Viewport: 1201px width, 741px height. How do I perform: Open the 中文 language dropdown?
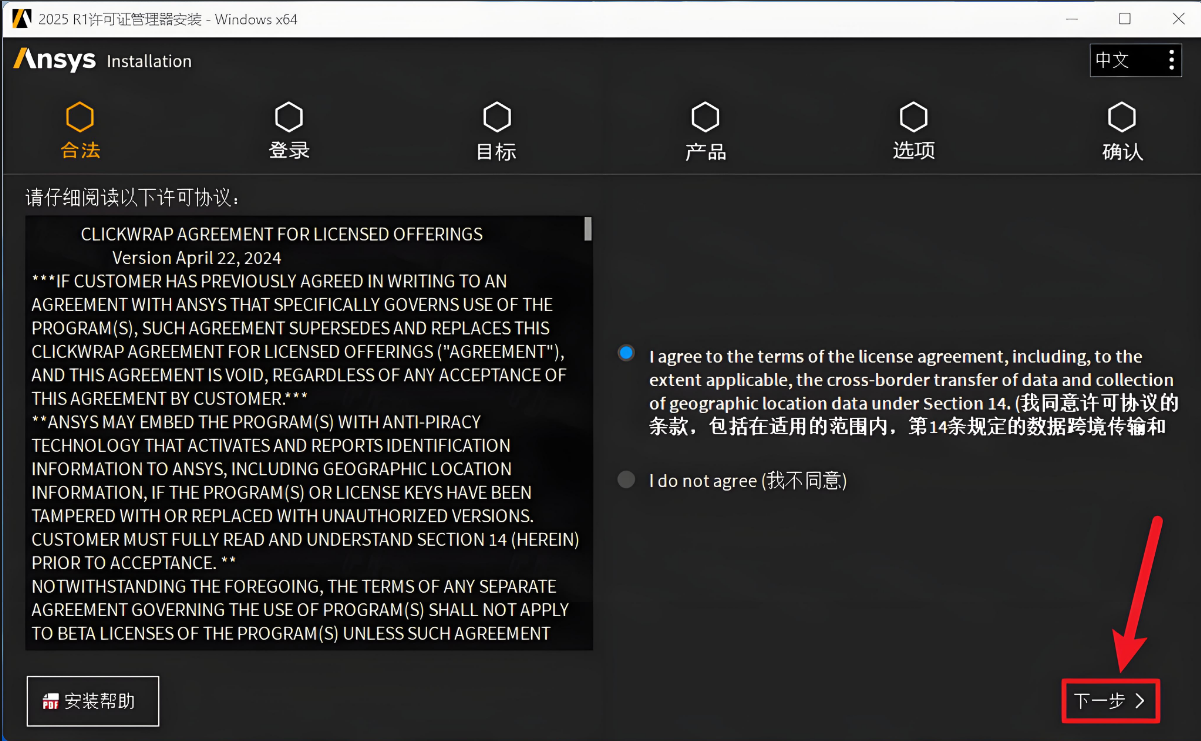1136,60
